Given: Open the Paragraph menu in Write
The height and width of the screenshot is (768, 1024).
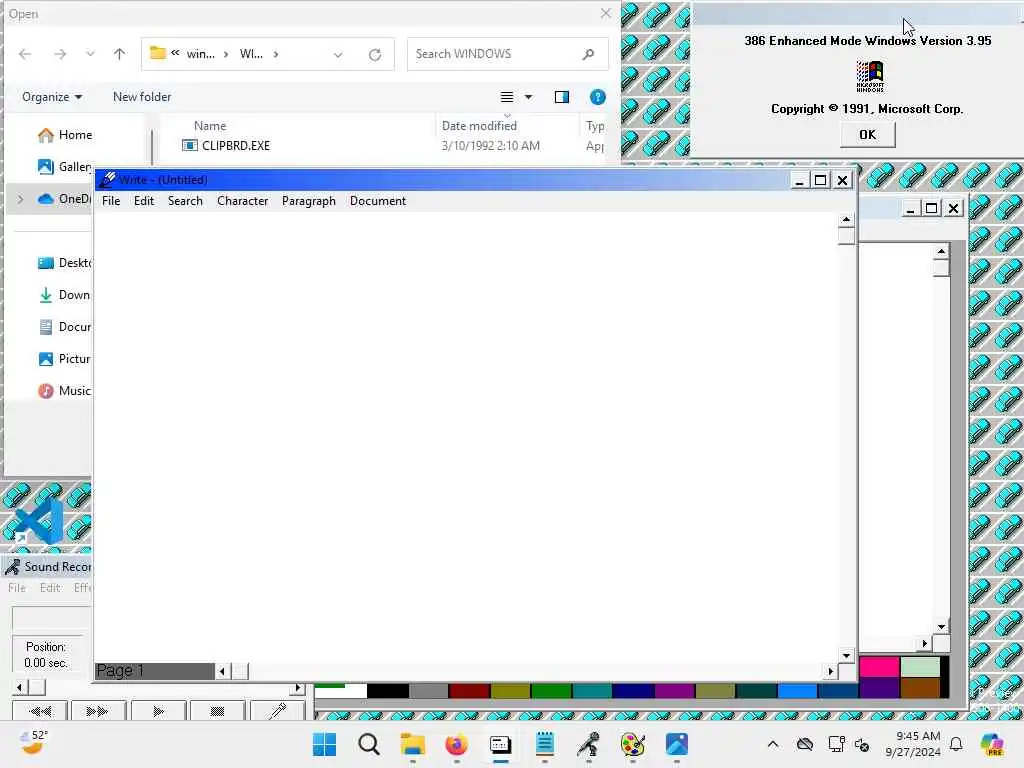Looking at the screenshot, I should (308, 201).
